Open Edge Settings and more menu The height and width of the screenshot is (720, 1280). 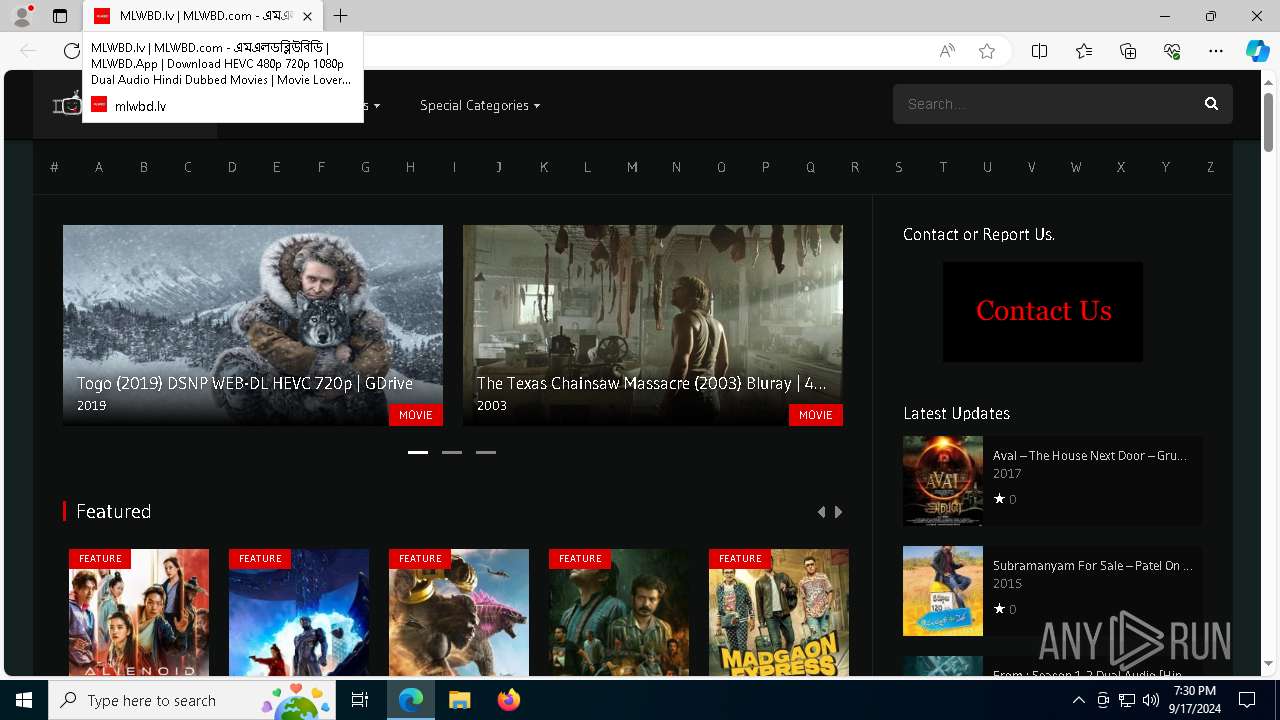coord(1216,51)
